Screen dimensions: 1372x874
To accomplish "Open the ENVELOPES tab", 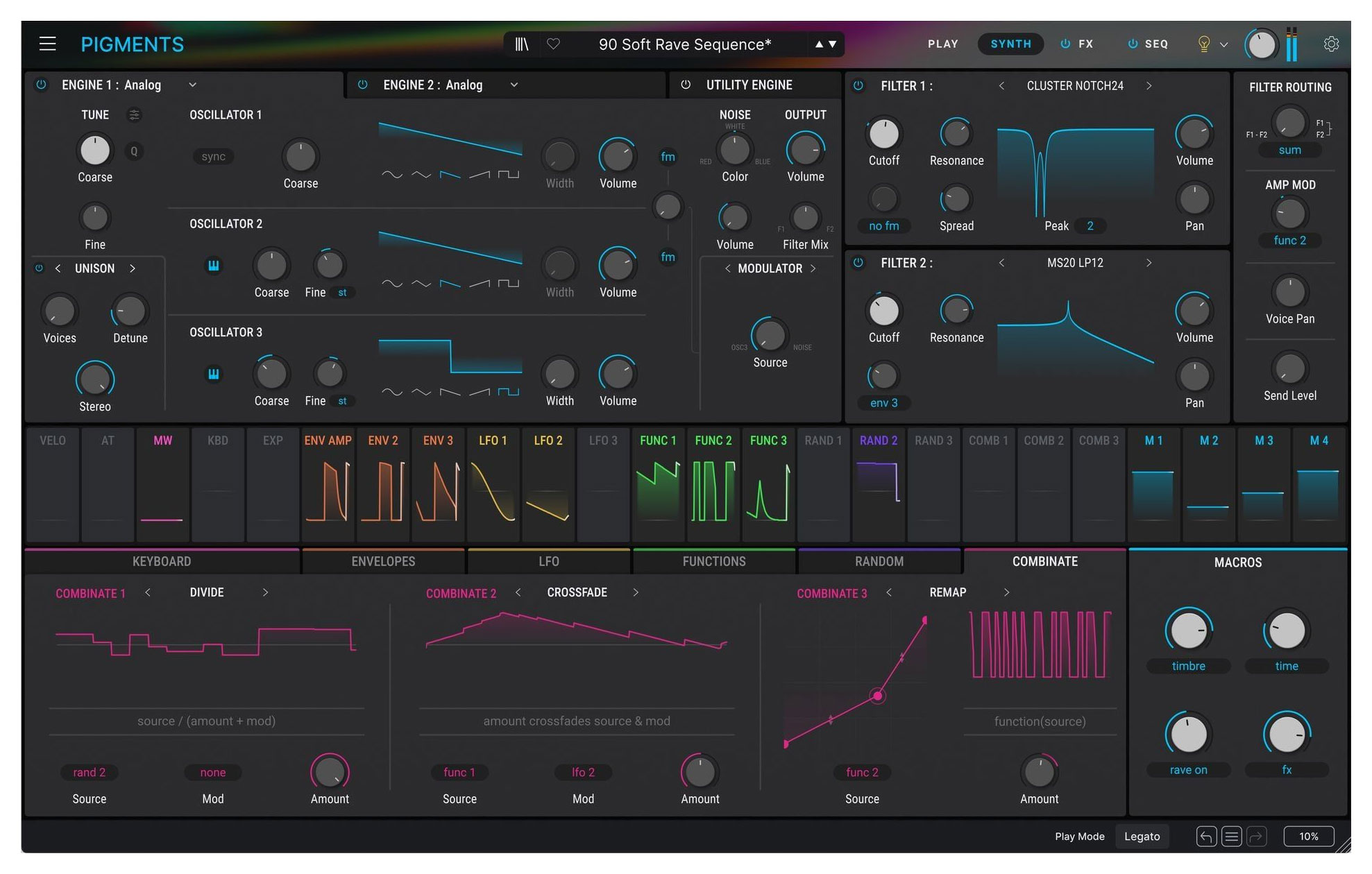I will click(383, 561).
